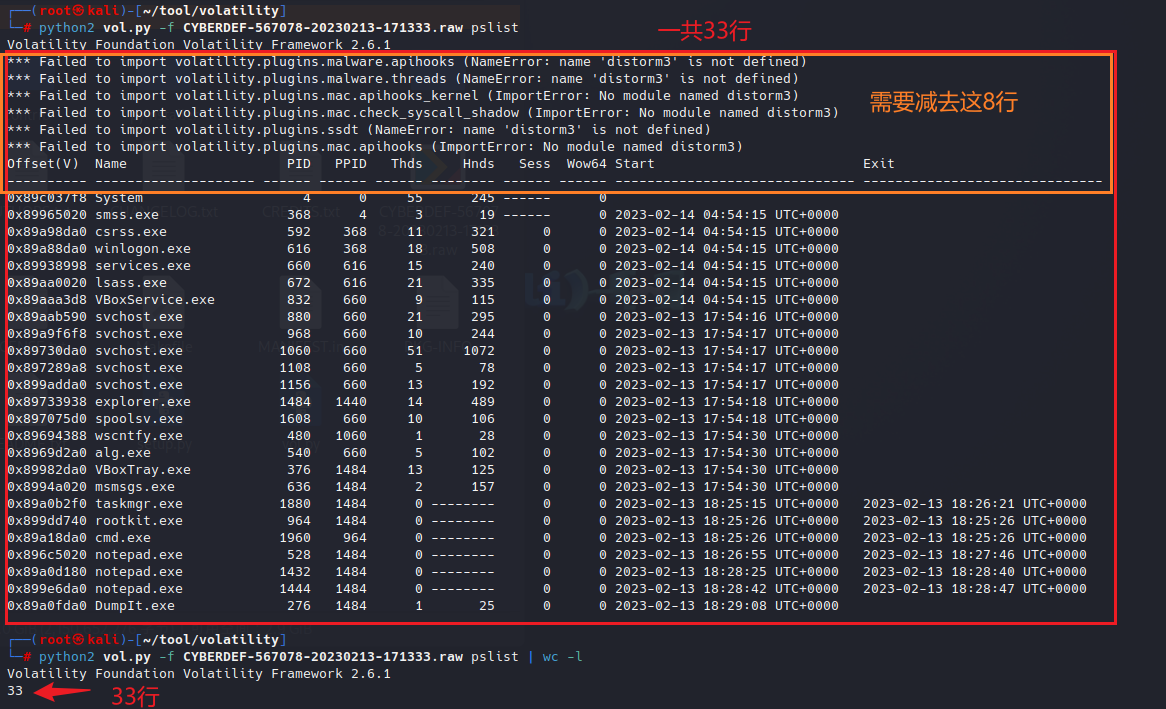Click the wc -l output number 33
Image resolution: width=1166 pixels, height=709 pixels.
(x=15, y=691)
